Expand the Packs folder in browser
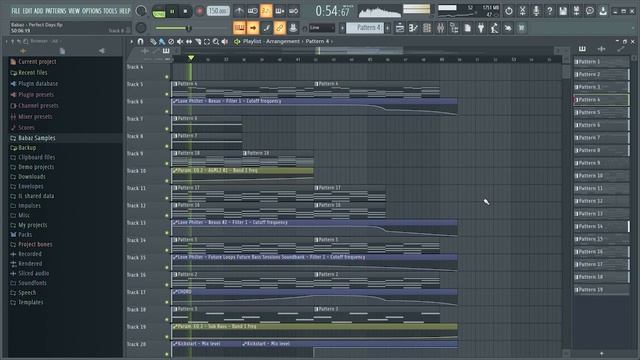 25,235
